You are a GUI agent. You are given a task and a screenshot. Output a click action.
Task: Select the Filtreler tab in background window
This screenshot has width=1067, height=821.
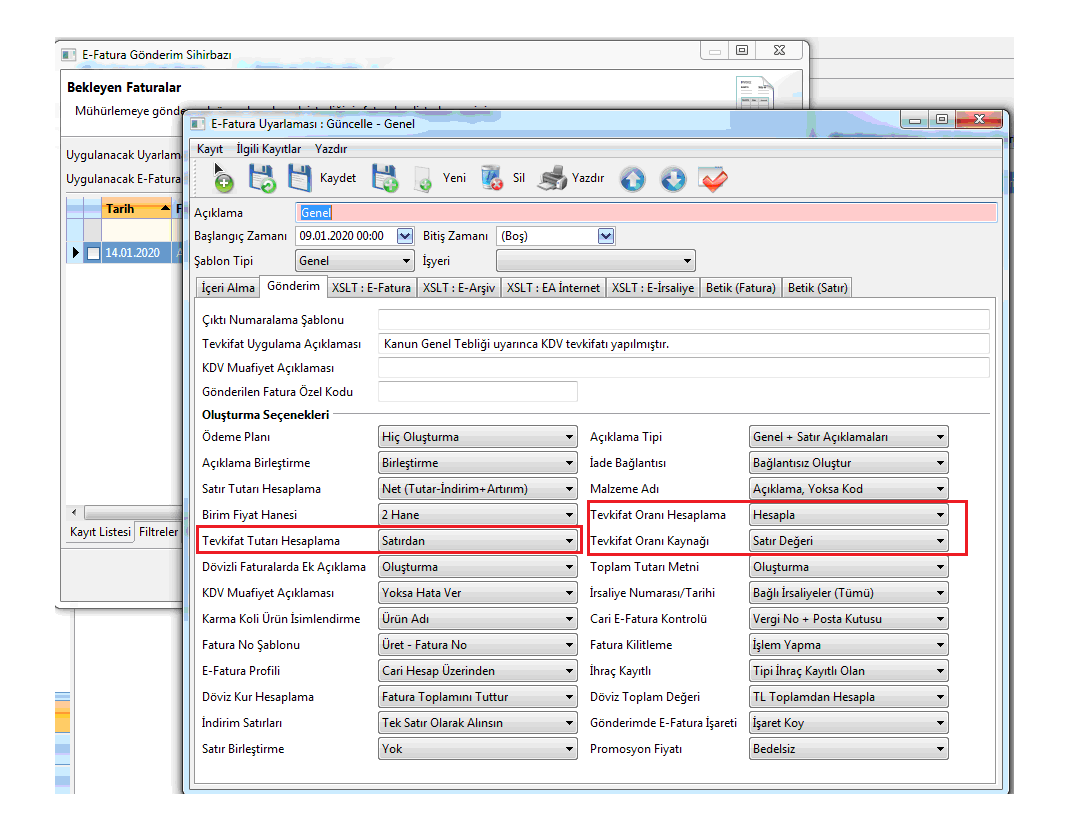[158, 532]
